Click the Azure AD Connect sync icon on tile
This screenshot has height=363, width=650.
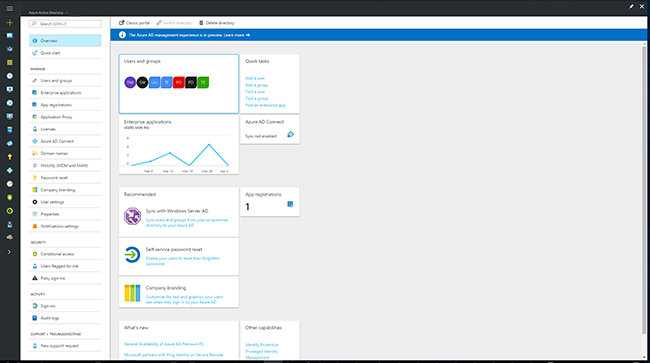click(291, 134)
